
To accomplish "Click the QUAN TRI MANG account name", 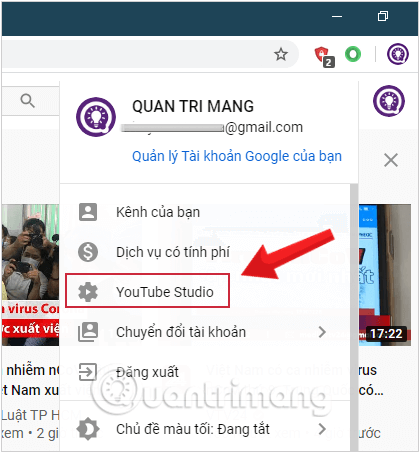I will 193,106.
